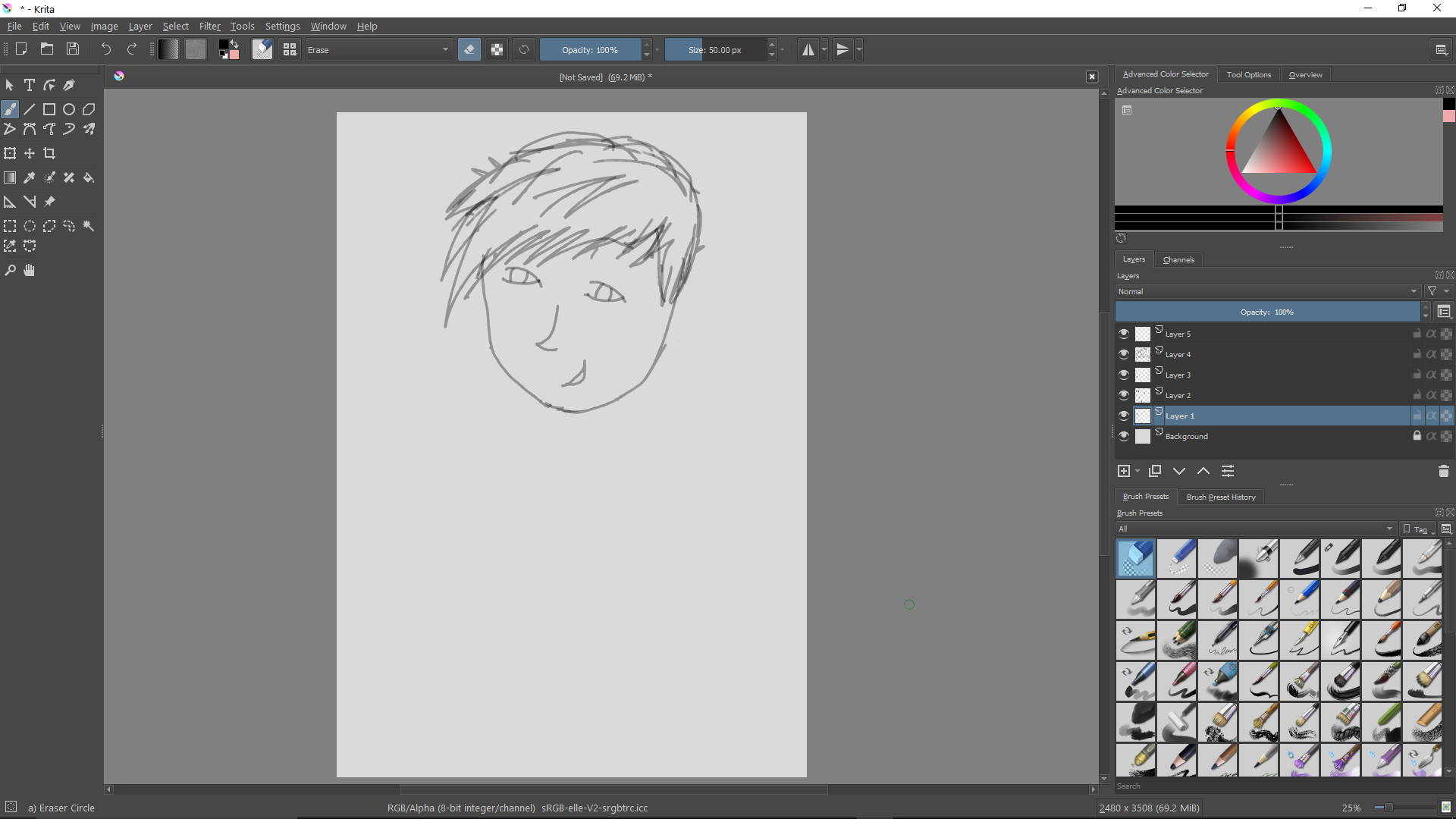Screen dimensions: 1456x819
Task: Switch to the Channels tab
Action: click(1179, 259)
